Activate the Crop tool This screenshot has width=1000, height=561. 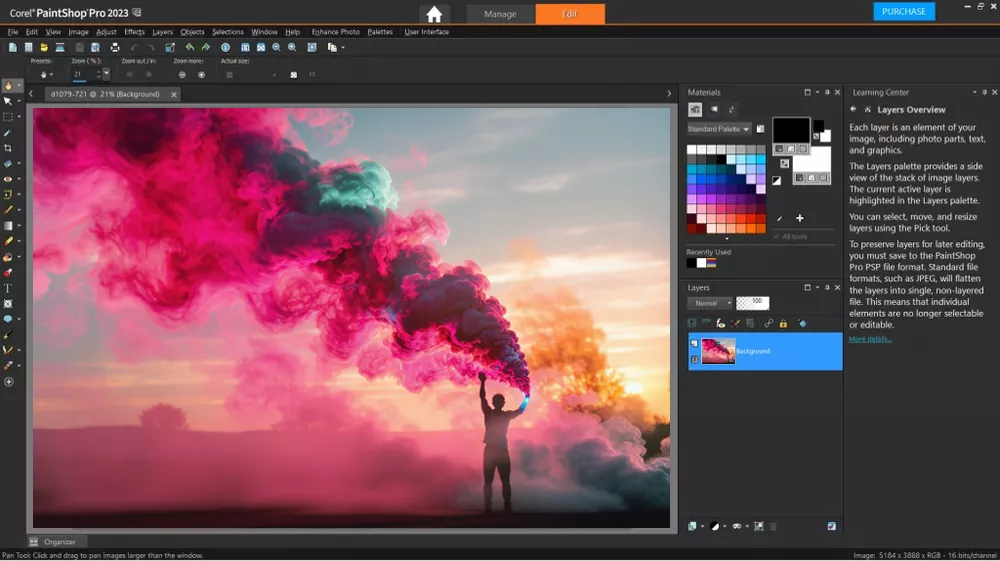[x=8, y=148]
